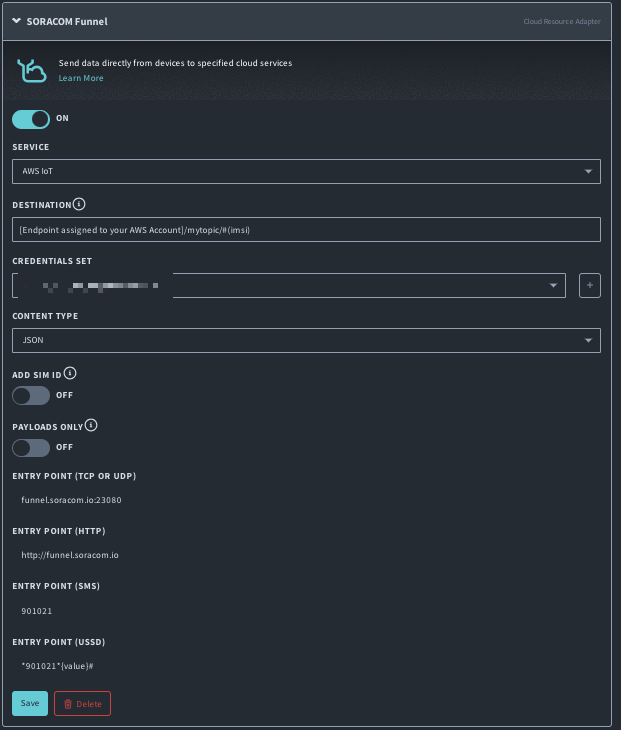Open the Service dropdown showing AWS IoT
Viewport: 621px width, 730px height.
pyautogui.click(x=306, y=171)
